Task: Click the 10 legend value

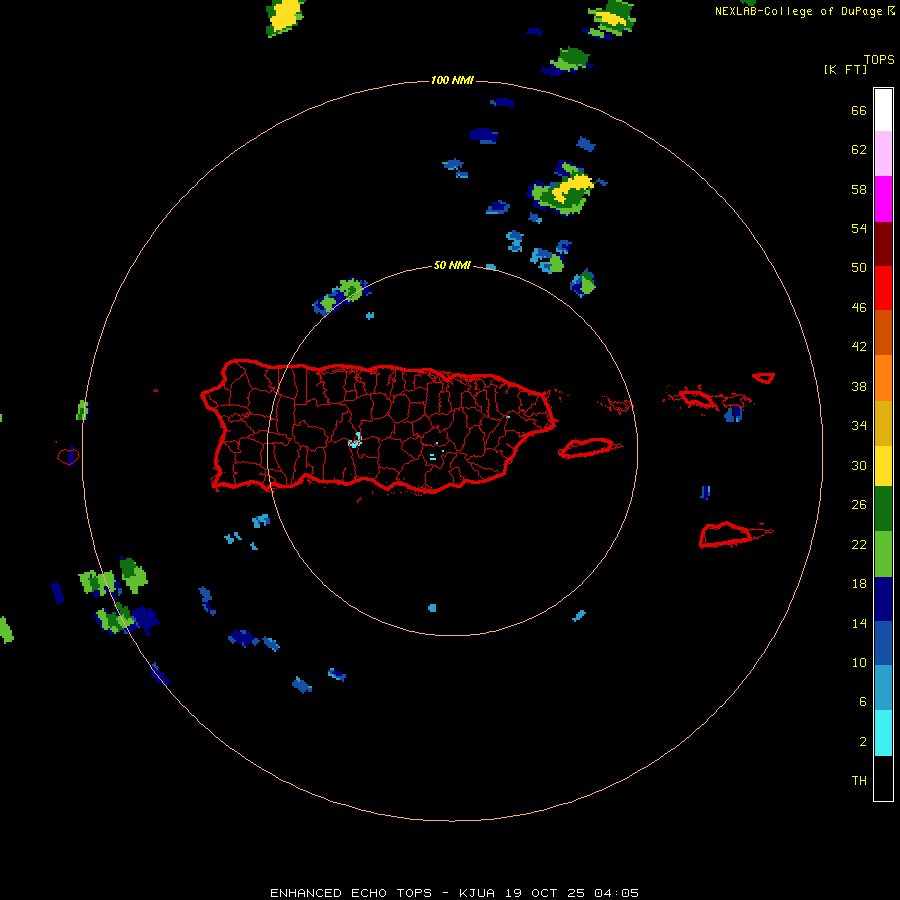Action: click(859, 663)
